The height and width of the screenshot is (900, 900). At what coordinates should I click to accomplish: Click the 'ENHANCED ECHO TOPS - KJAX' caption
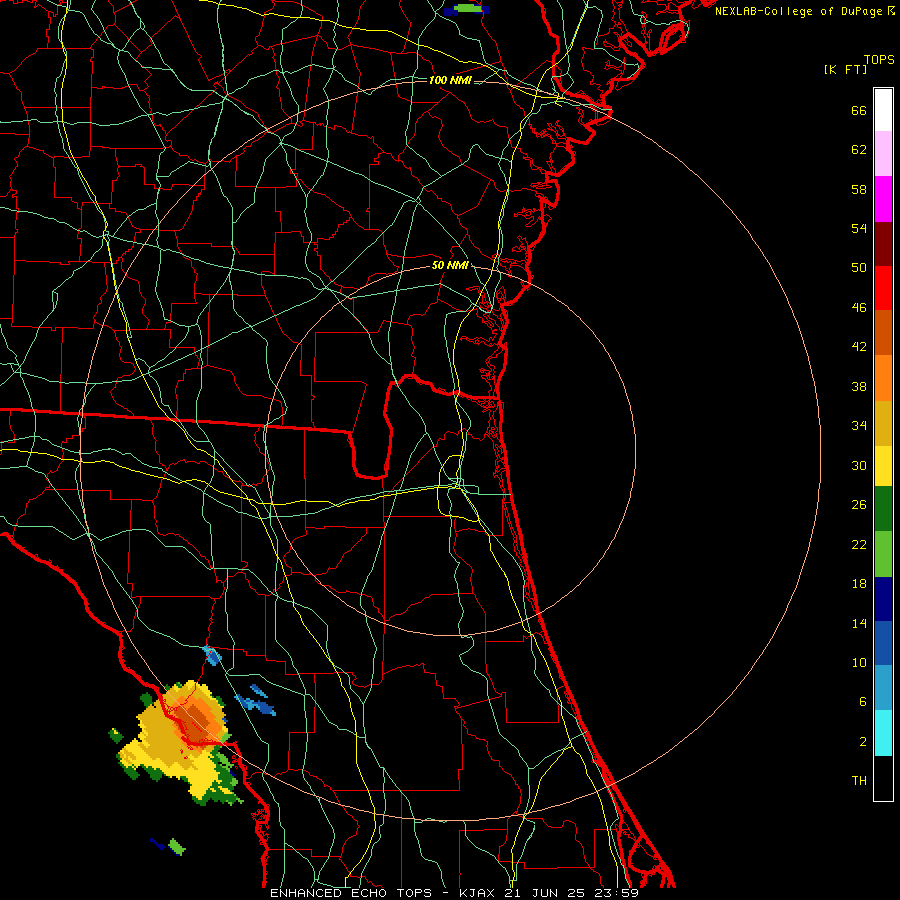click(378, 893)
